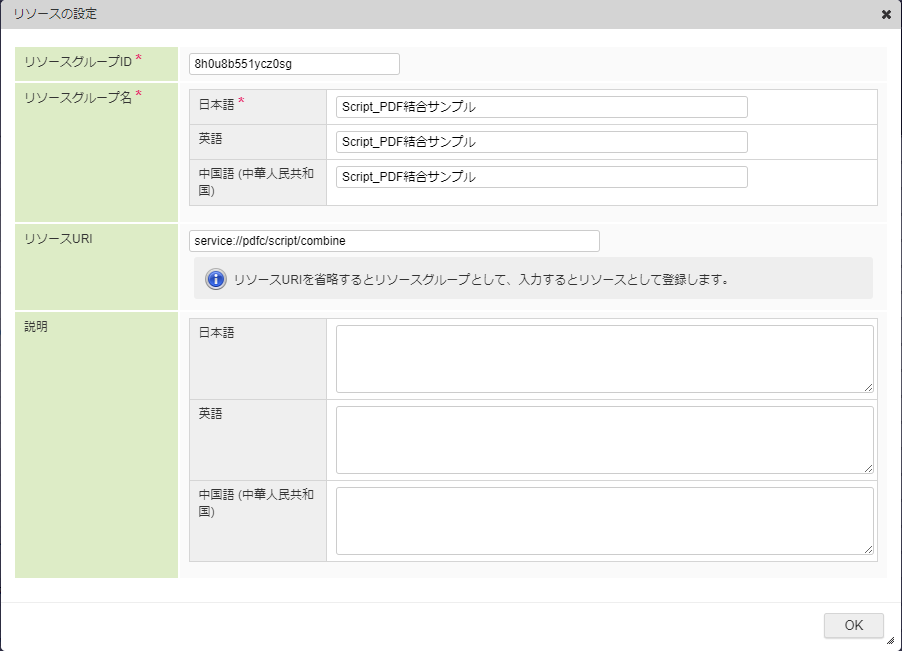Click the リソースURI label
Image resolution: width=902 pixels, height=651 pixels.
click(58, 239)
